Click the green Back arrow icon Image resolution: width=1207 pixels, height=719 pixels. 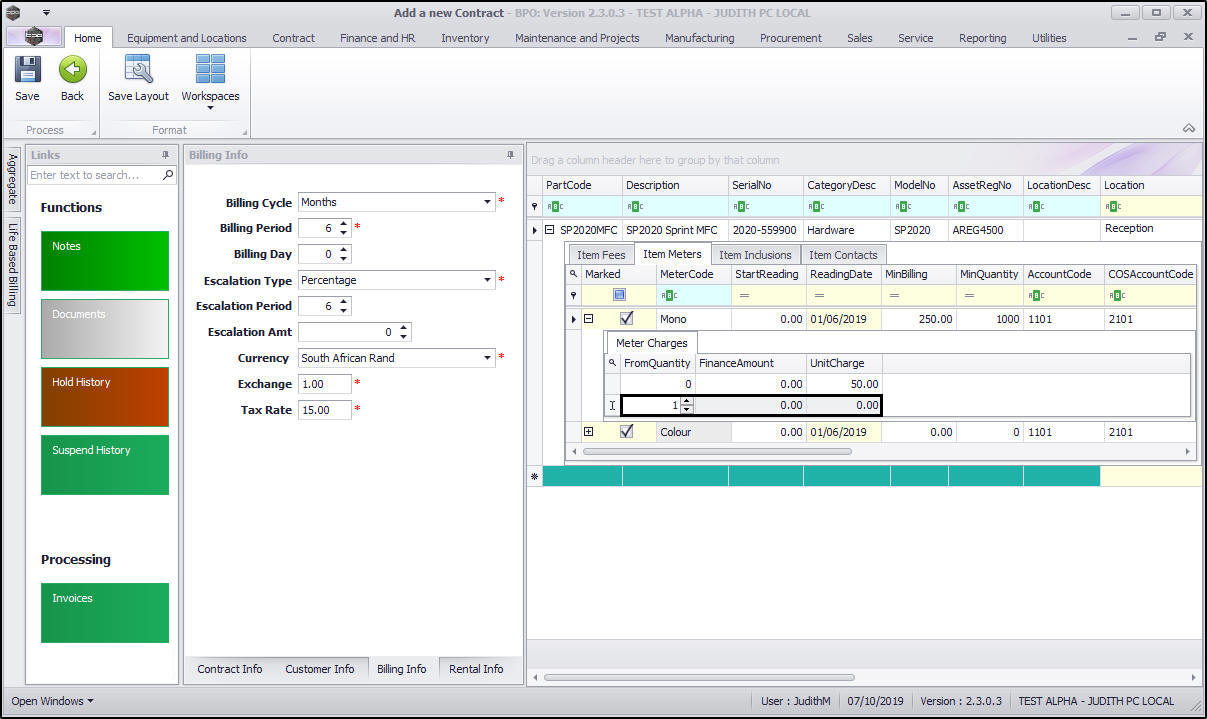pyautogui.click(x=72, y=70)
